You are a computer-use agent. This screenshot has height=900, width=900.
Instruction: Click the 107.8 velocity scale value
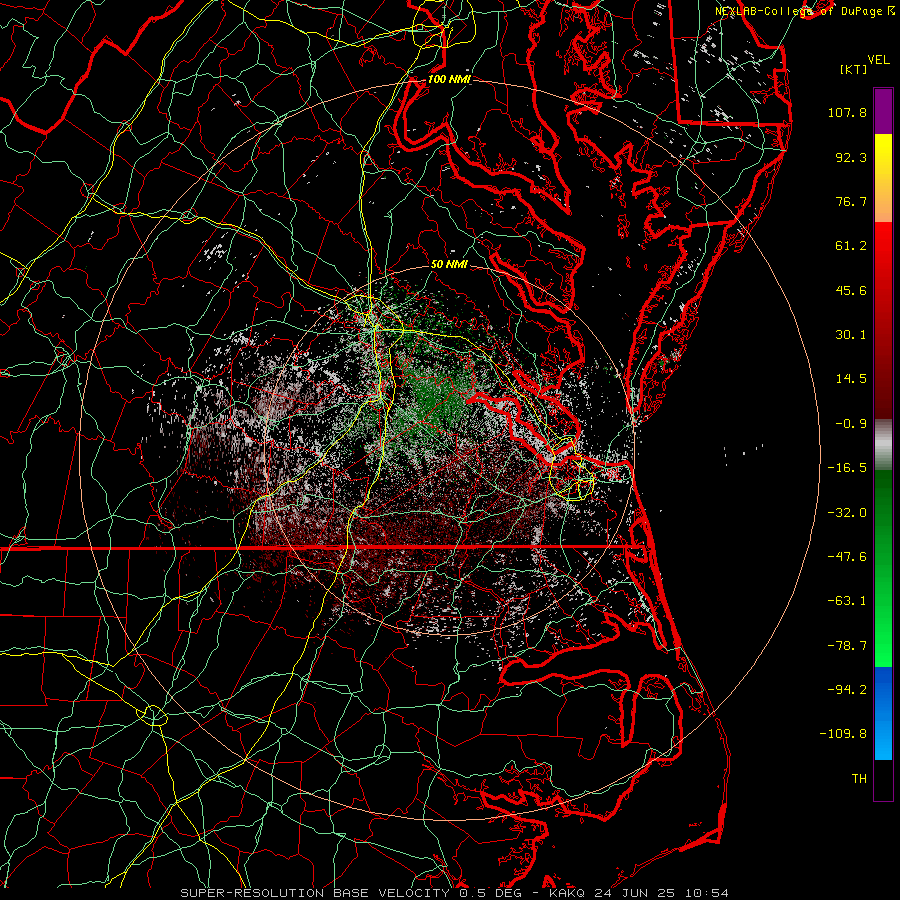[x=847, y=112]
